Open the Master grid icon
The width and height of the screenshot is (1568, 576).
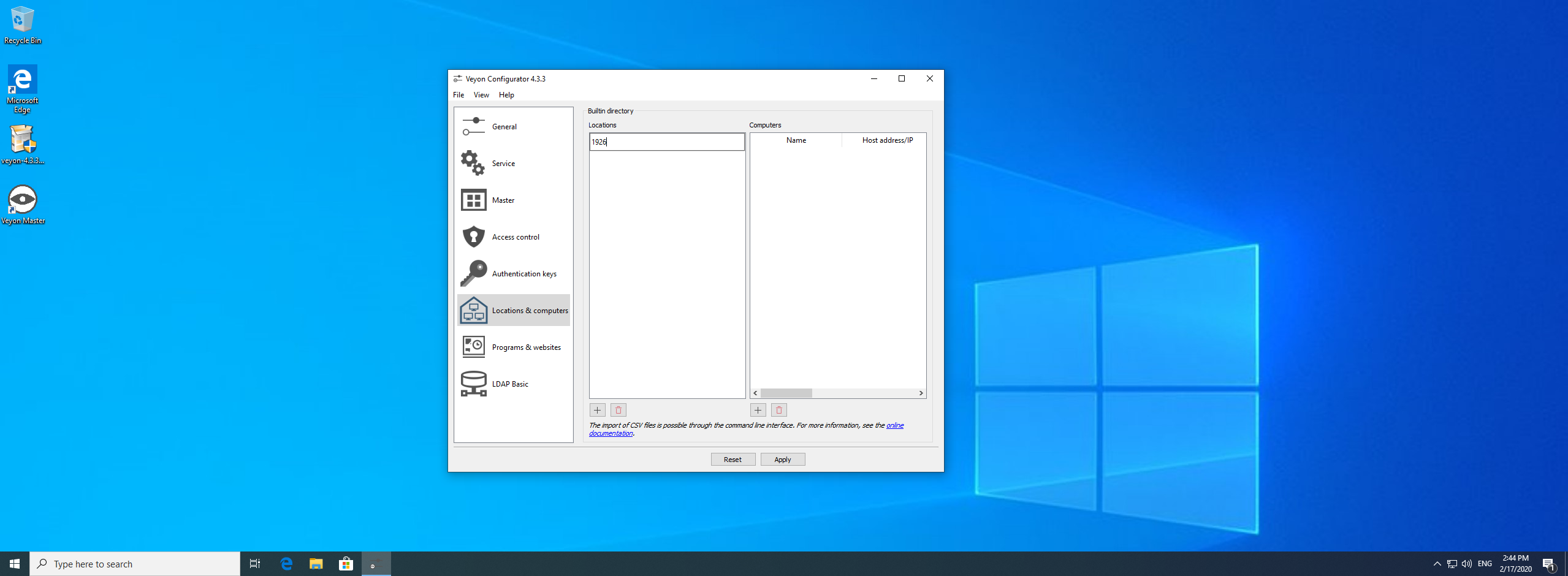(x=473, y=200)
